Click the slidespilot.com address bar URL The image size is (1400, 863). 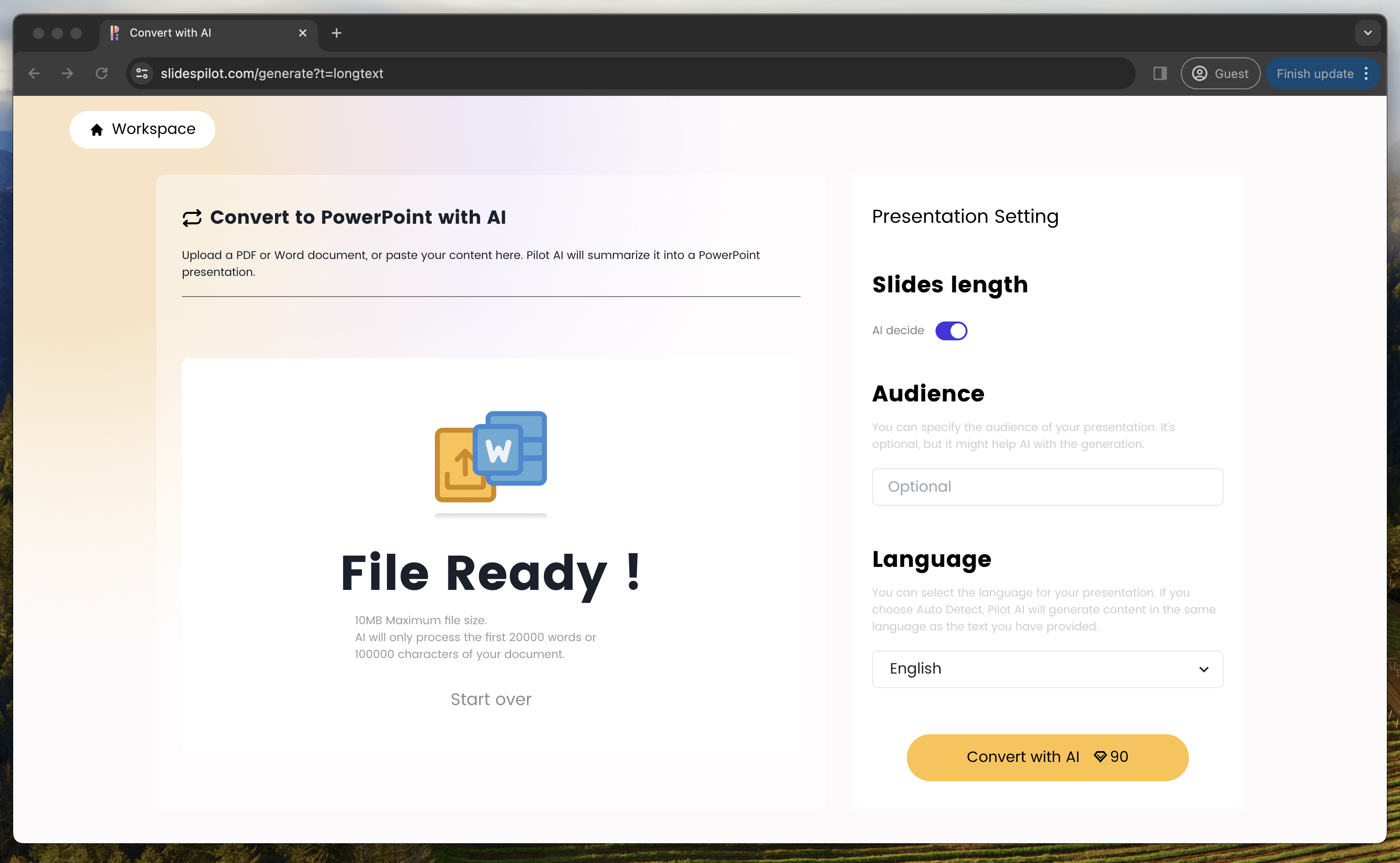(272, 74)
